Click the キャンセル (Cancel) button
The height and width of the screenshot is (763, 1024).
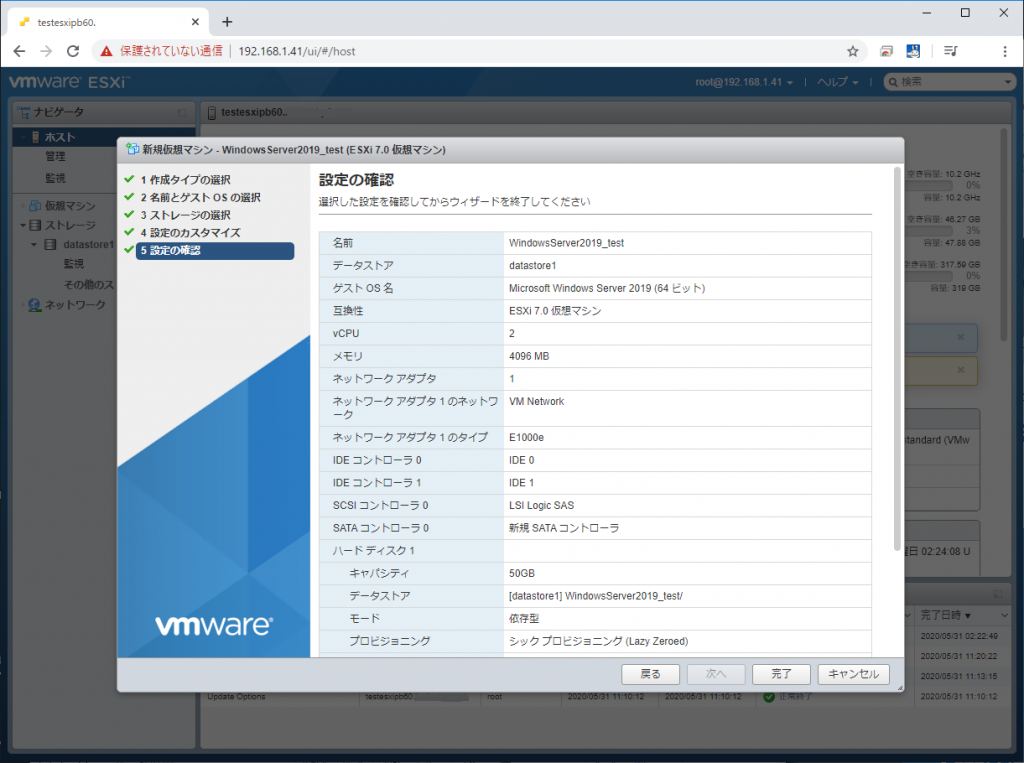(854, 674)
